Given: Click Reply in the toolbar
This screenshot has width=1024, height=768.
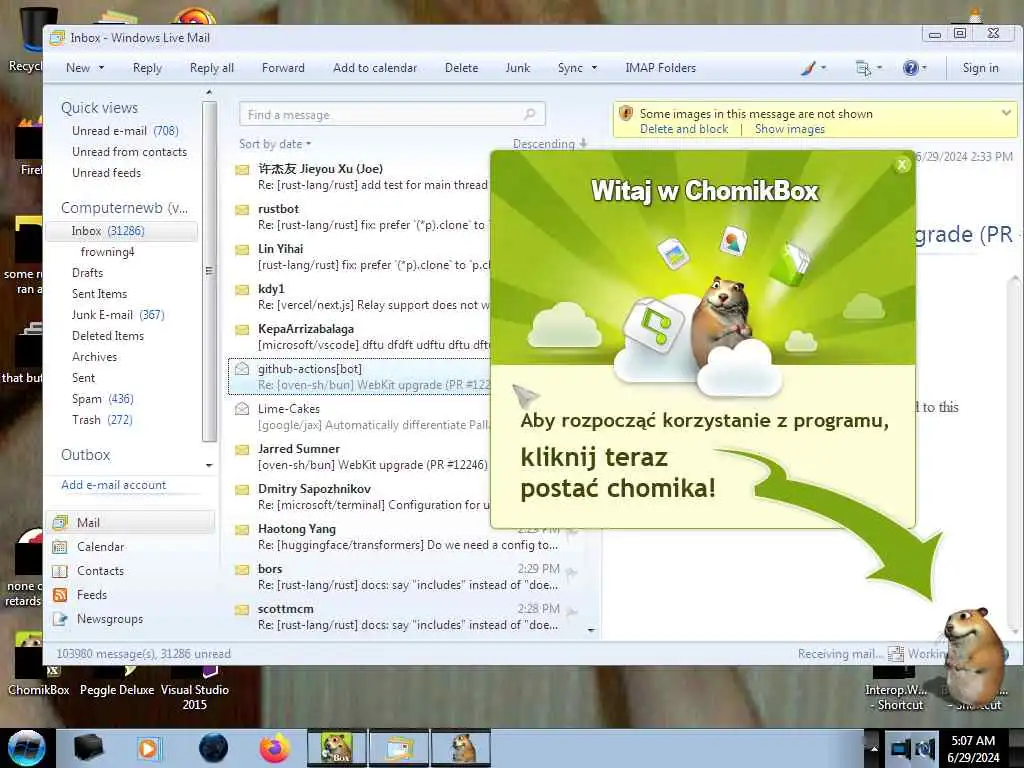Looking at the screenshot, I should coord(147,68).
